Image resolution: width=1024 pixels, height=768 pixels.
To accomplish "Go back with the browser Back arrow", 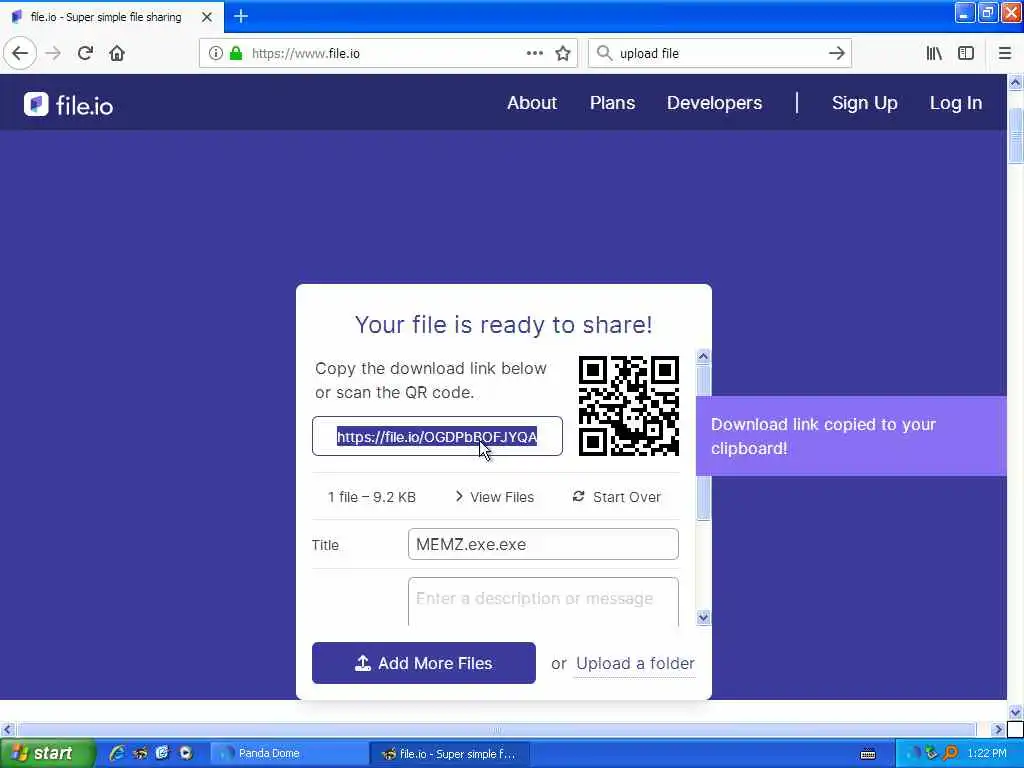I will click(20, 53).
